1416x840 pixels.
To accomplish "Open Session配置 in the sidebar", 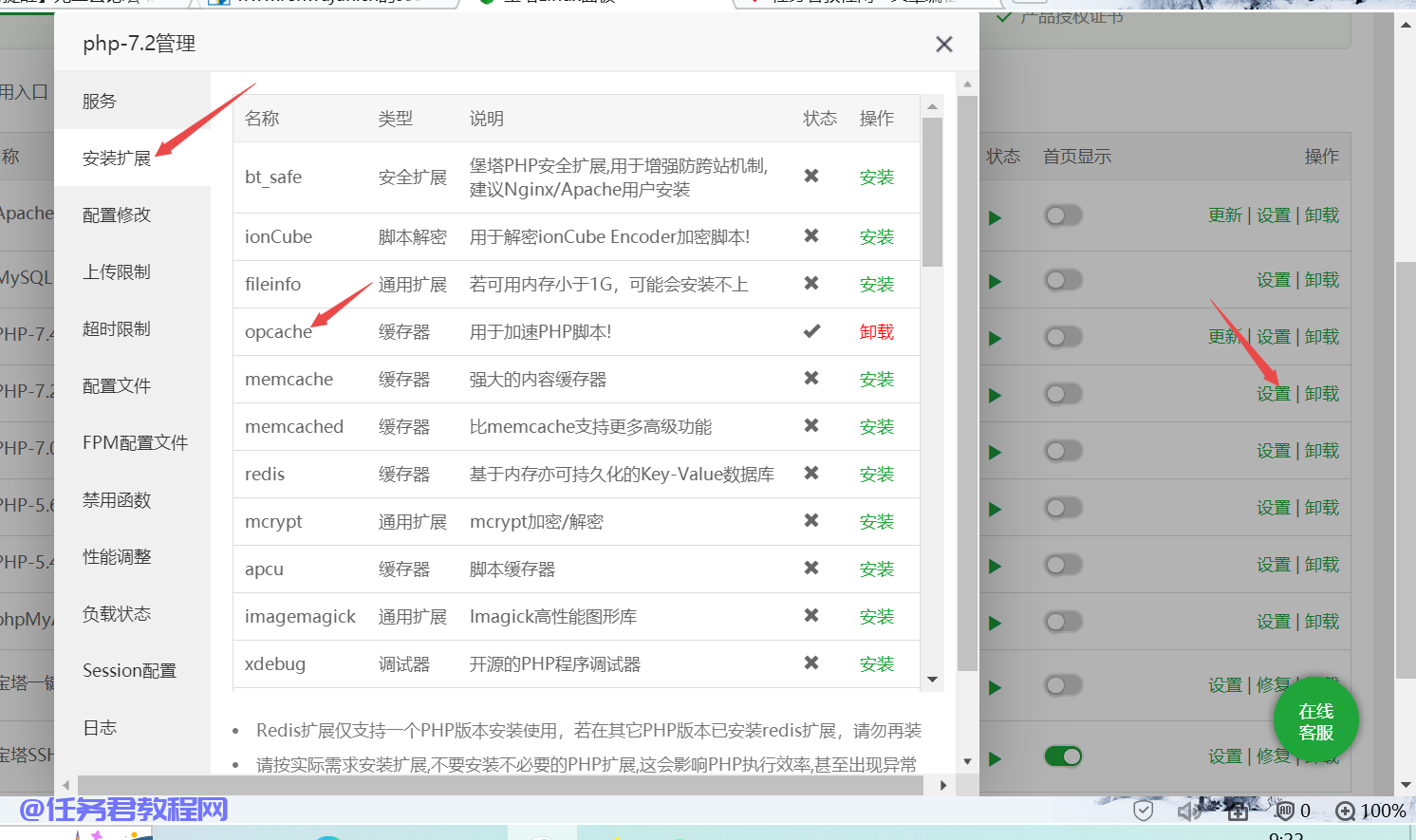I will coord(132,670).
